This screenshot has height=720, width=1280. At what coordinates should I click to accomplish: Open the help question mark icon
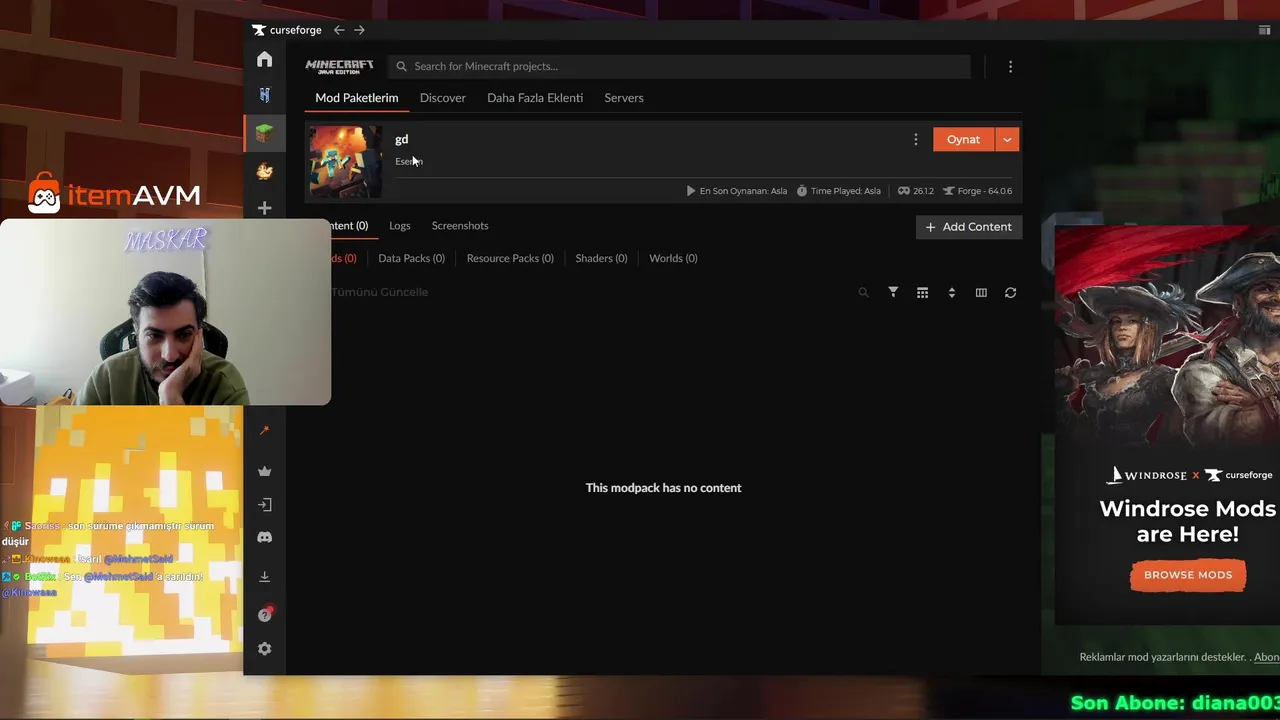(x=264, y=615)
